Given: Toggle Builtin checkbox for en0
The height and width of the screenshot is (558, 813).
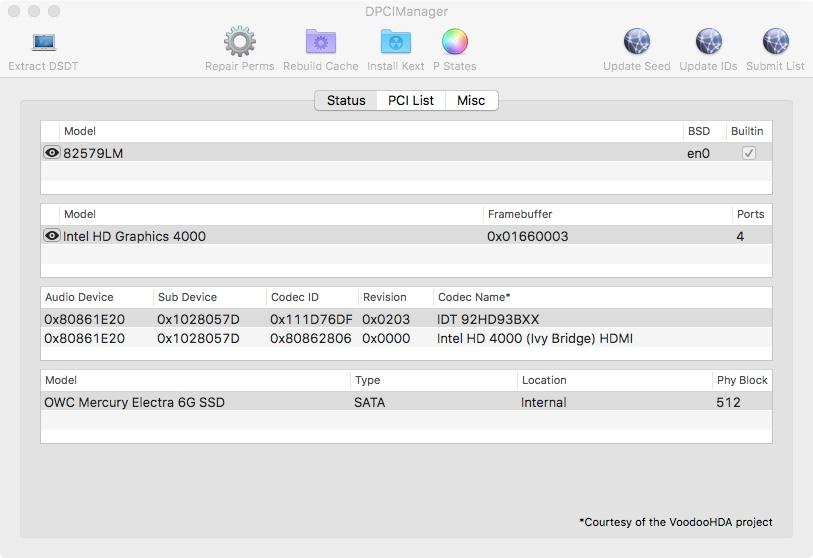Looking at the screenshot, I should pos(749,153).
